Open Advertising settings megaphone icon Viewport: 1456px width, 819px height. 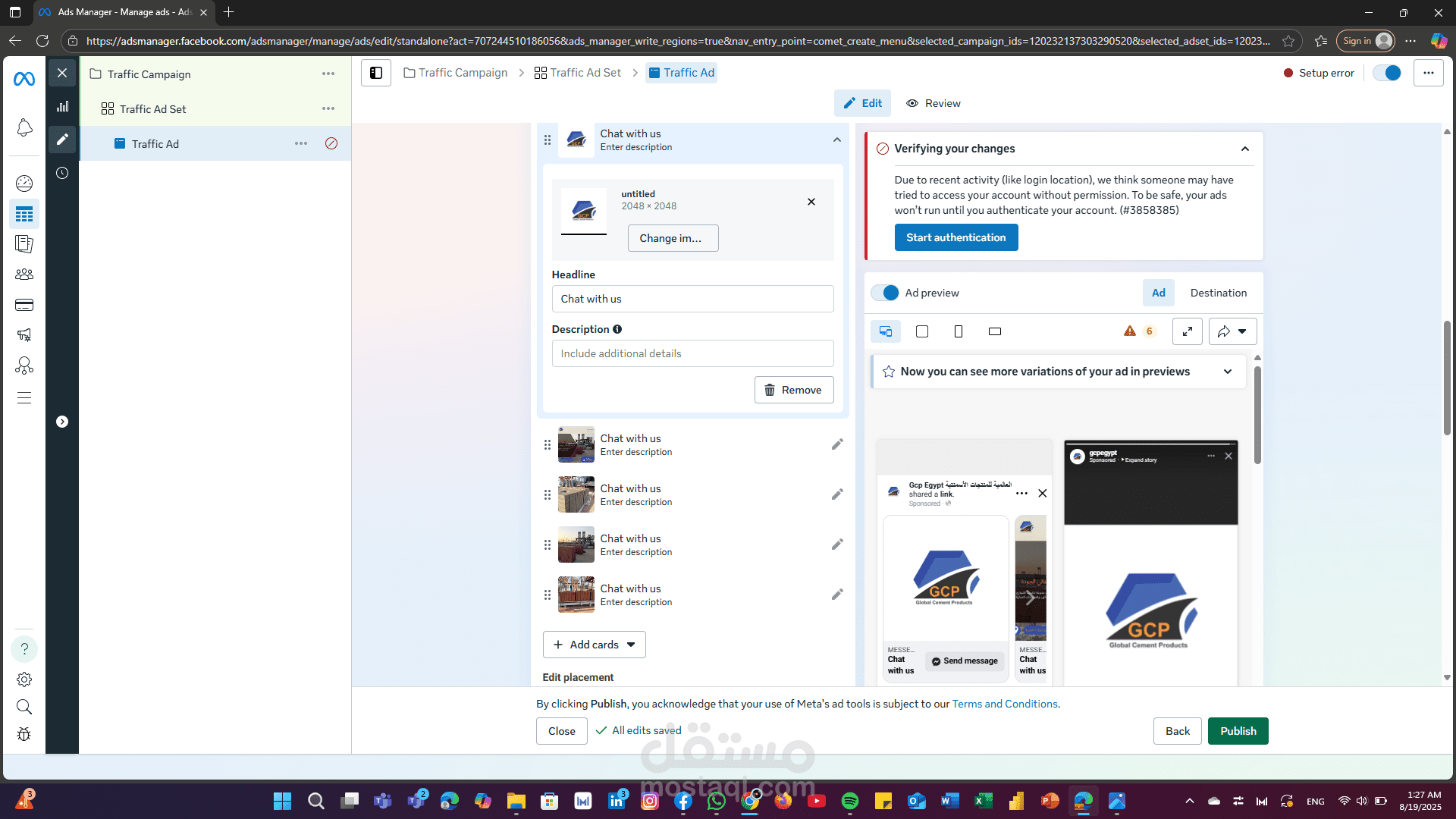coord(24,335)
